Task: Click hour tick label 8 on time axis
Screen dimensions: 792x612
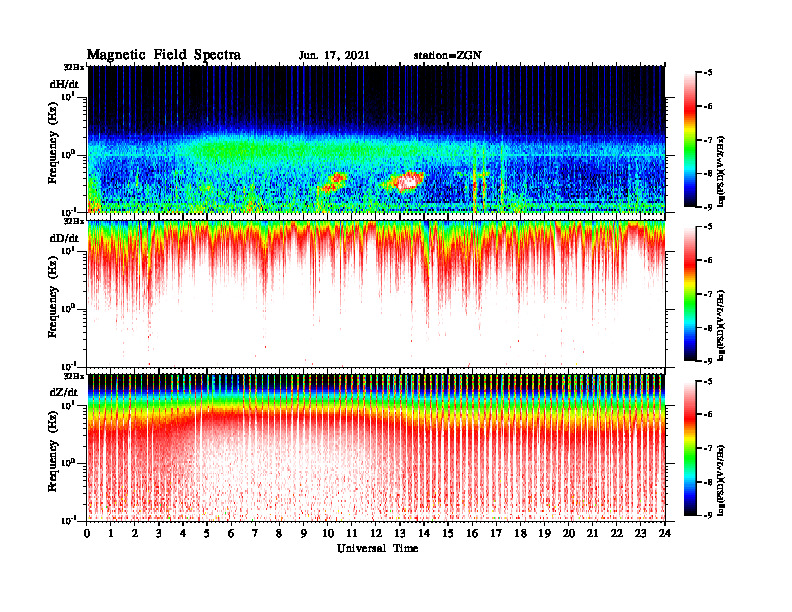Action: [x=279, y=534]
